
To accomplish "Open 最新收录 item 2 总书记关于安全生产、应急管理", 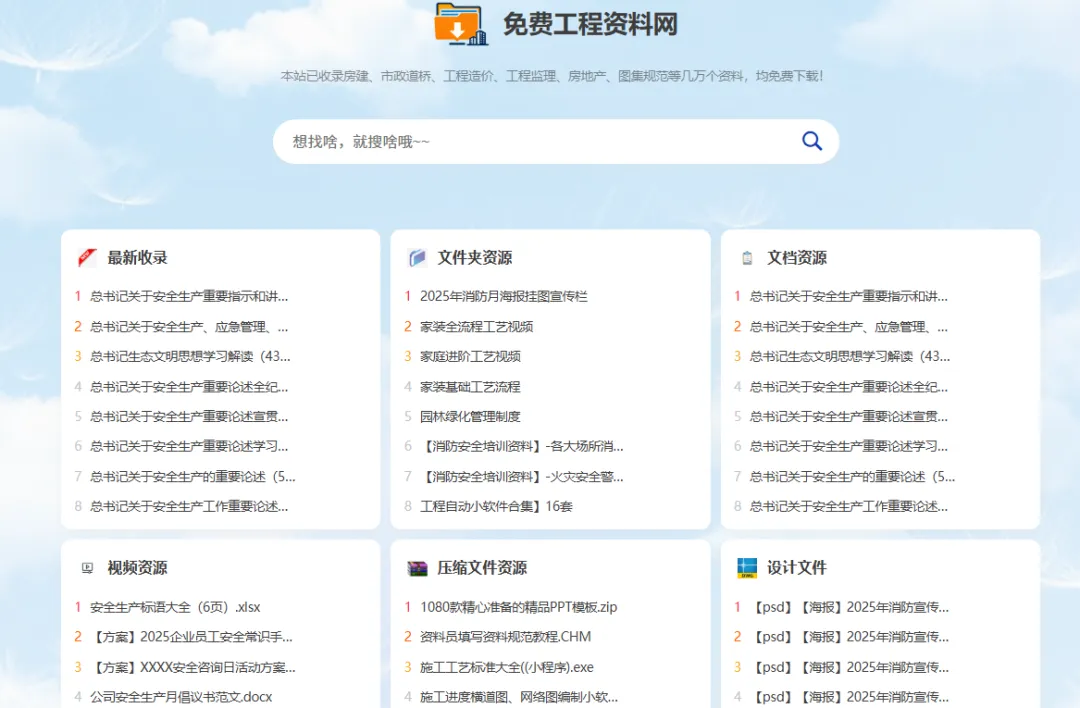I will [189, 326].
